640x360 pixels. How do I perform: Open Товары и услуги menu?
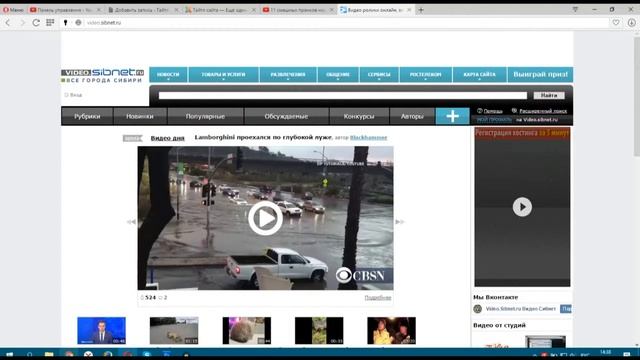[223, 75]
